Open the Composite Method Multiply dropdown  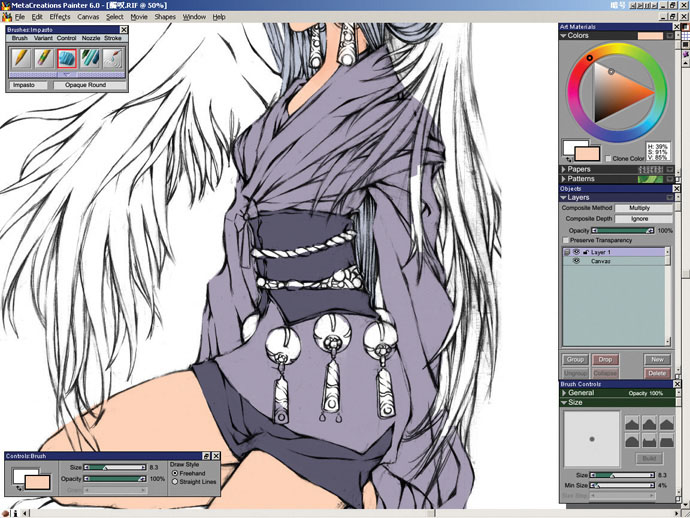643,208
